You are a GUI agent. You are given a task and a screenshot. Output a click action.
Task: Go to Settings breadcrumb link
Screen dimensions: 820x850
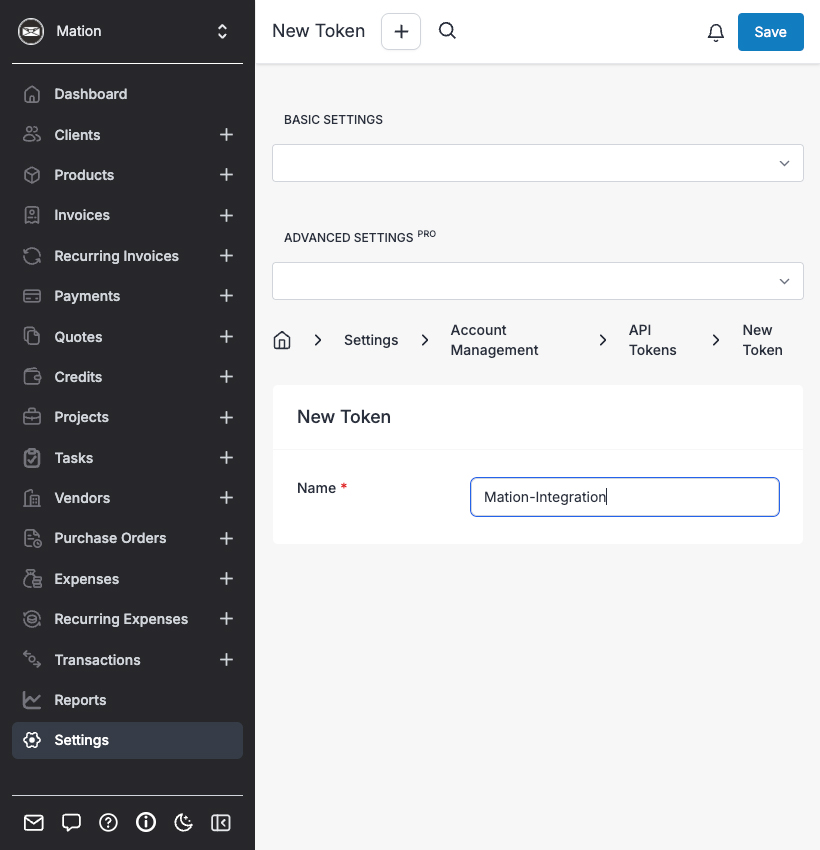point(371,340)
